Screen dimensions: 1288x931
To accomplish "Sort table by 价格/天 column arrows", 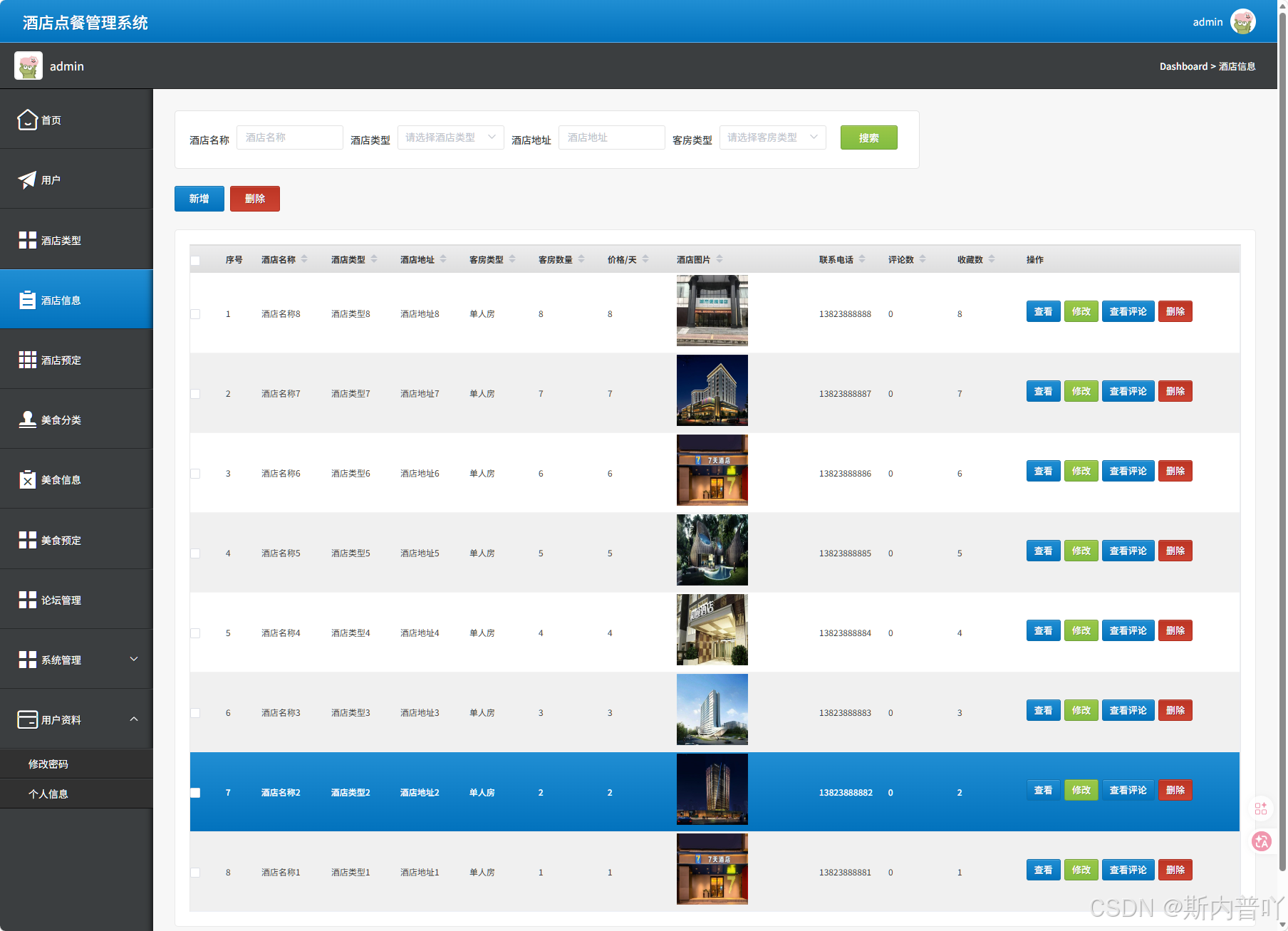I will (x=645, y=259).
